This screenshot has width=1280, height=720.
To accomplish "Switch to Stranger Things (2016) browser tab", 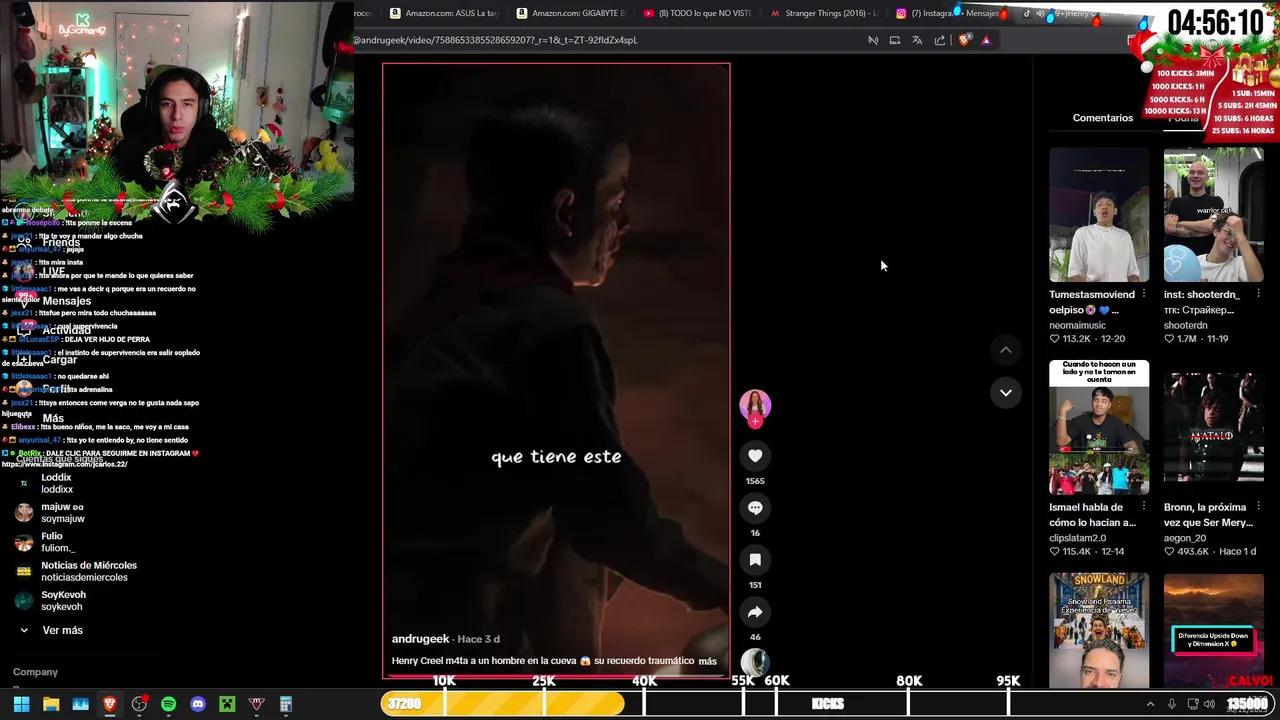I will [824, 13].
